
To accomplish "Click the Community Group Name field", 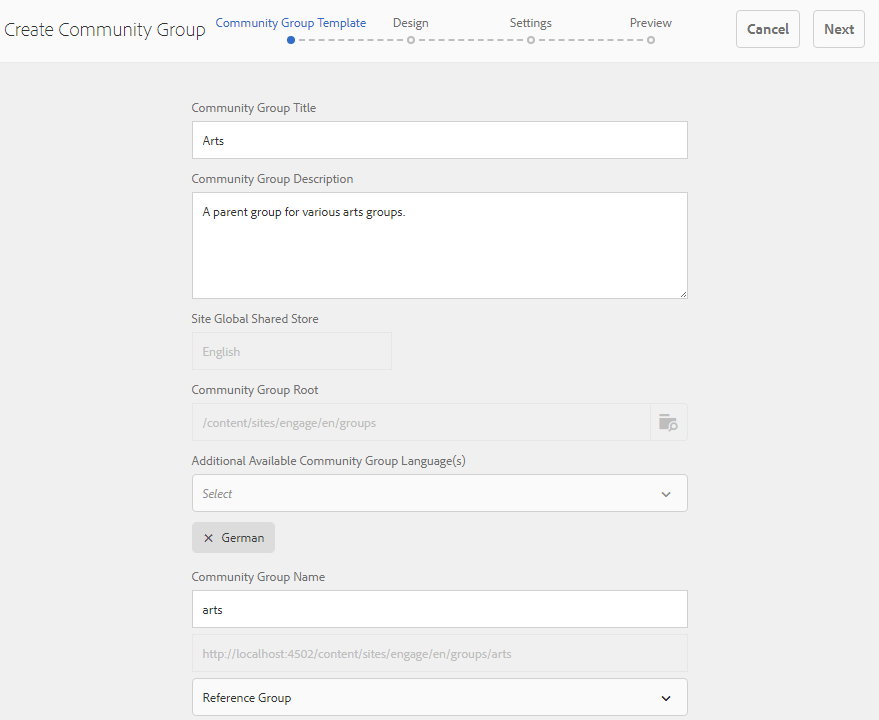I will point(439,609).
